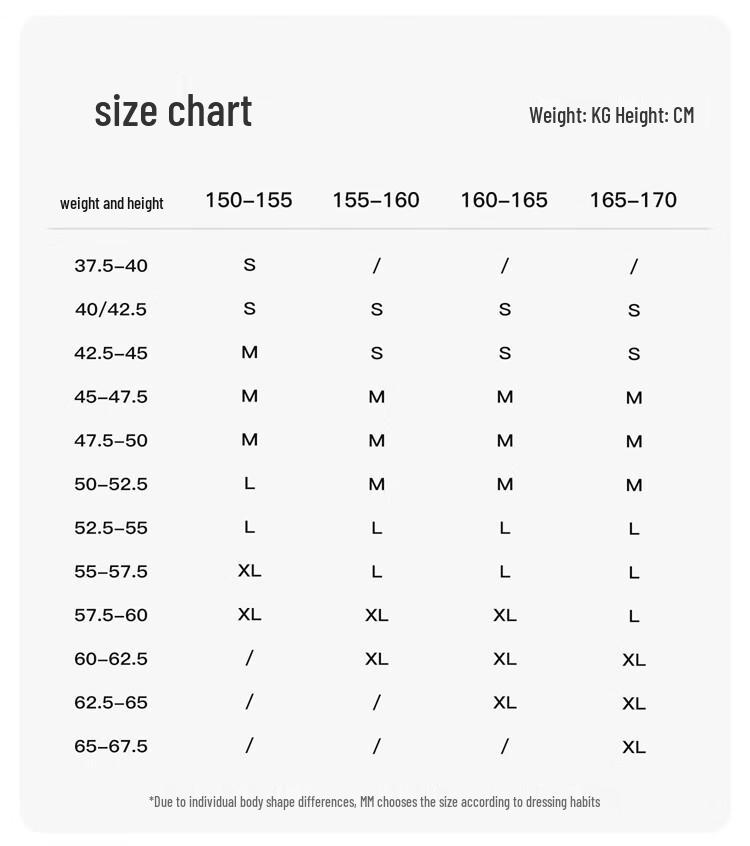The image size is (750, 846).
Task: Click XL in 55–57.5 row, 150–155 column
Action: (x=249, y=570)
